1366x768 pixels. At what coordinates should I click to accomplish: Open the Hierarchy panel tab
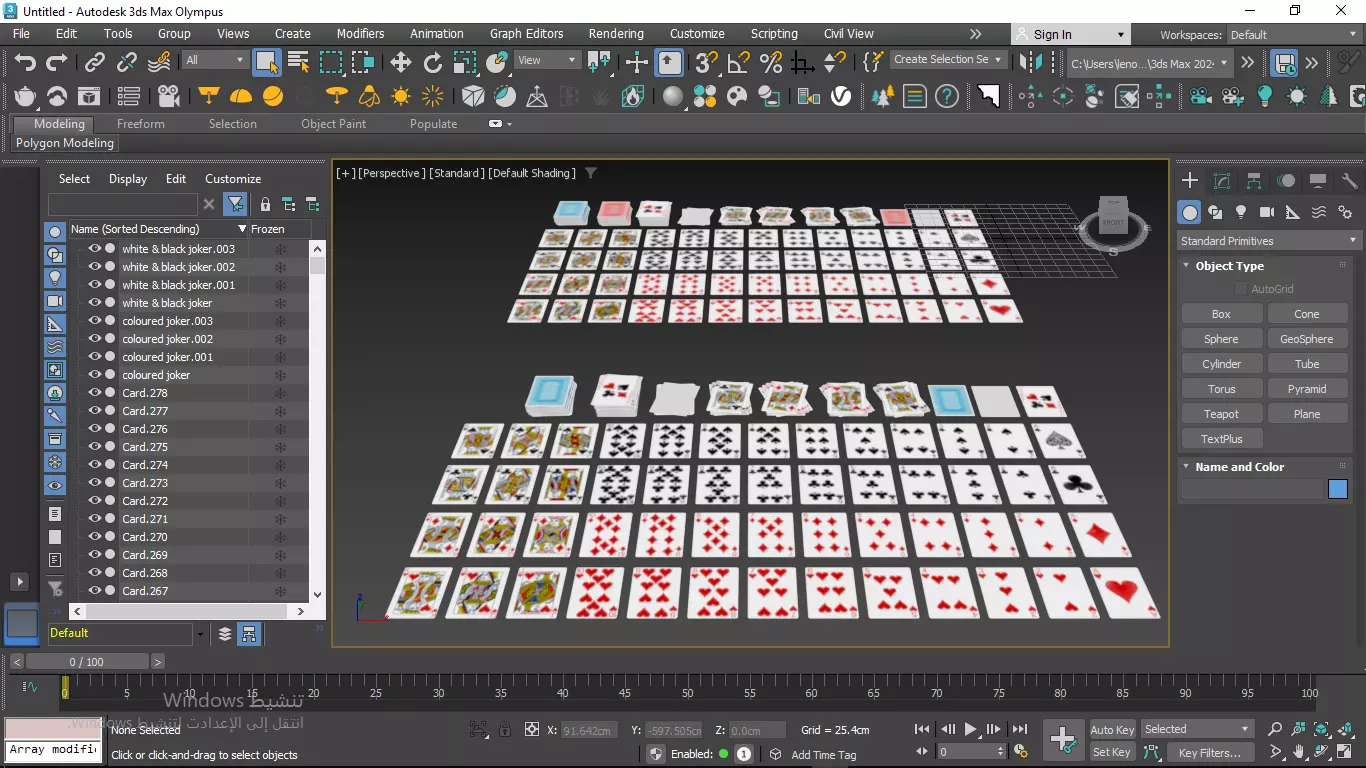1254,181
